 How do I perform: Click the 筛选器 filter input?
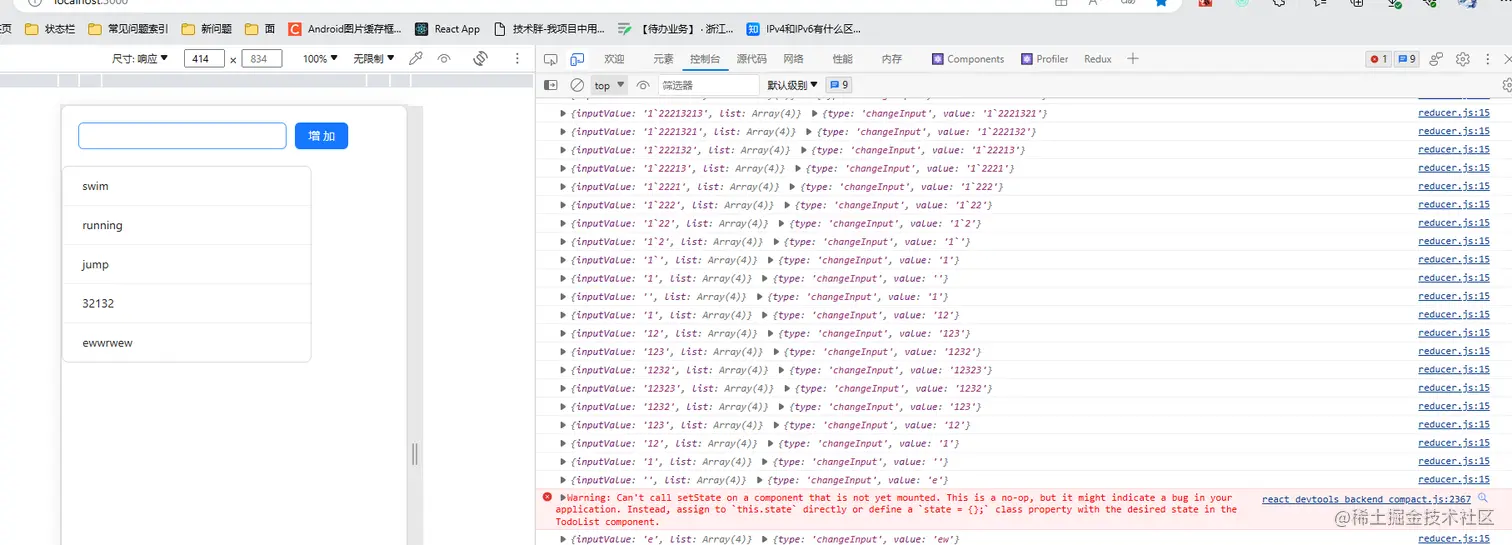[x=707, y=85]
